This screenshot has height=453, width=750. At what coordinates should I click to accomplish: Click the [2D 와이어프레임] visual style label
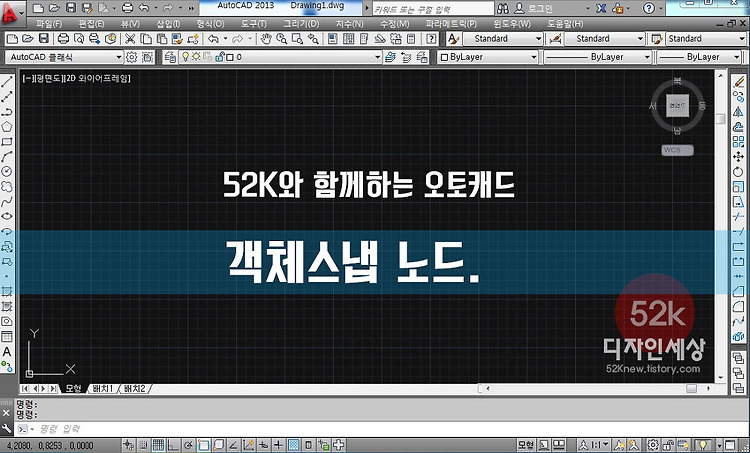tap(97, 78)
